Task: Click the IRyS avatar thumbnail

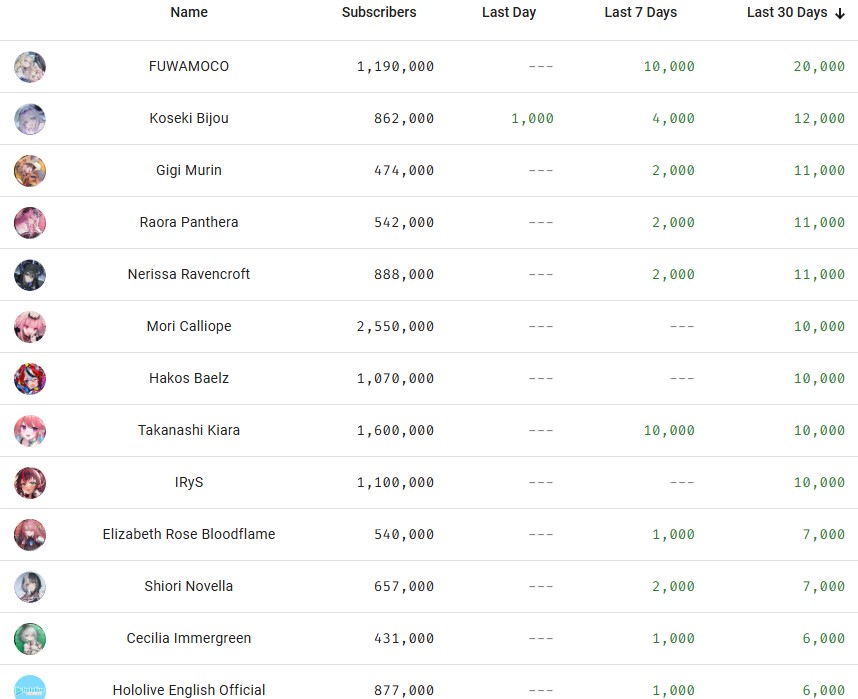Action: tap(30, 483)
